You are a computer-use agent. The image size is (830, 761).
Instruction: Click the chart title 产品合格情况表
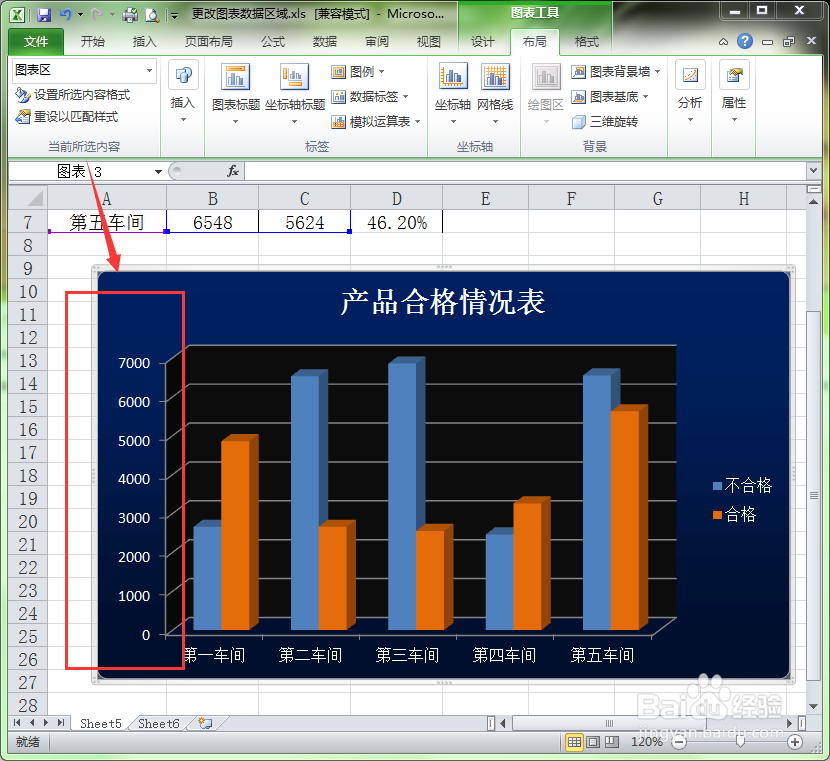pos(443,302)
